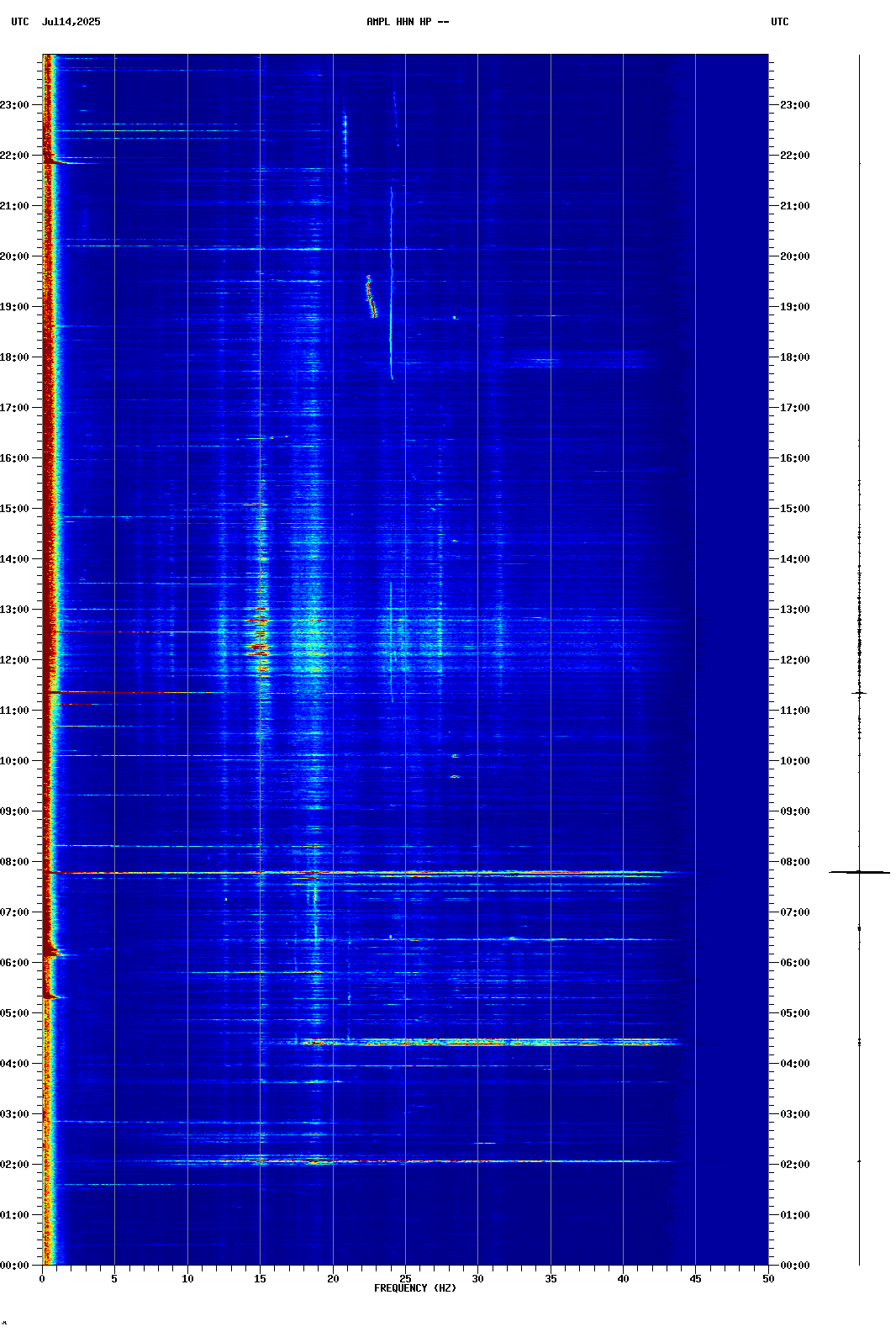Click the UTC label beside the date
This screenshot has width=896, height=1332.
[x=20, y=22]
